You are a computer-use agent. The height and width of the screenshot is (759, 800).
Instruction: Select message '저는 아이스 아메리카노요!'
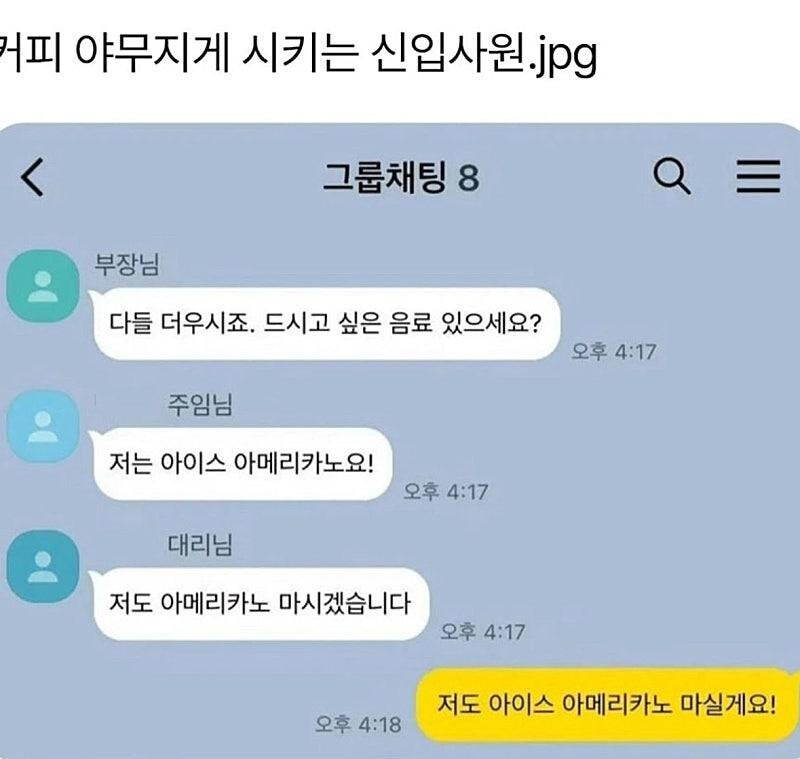point(243,464)
